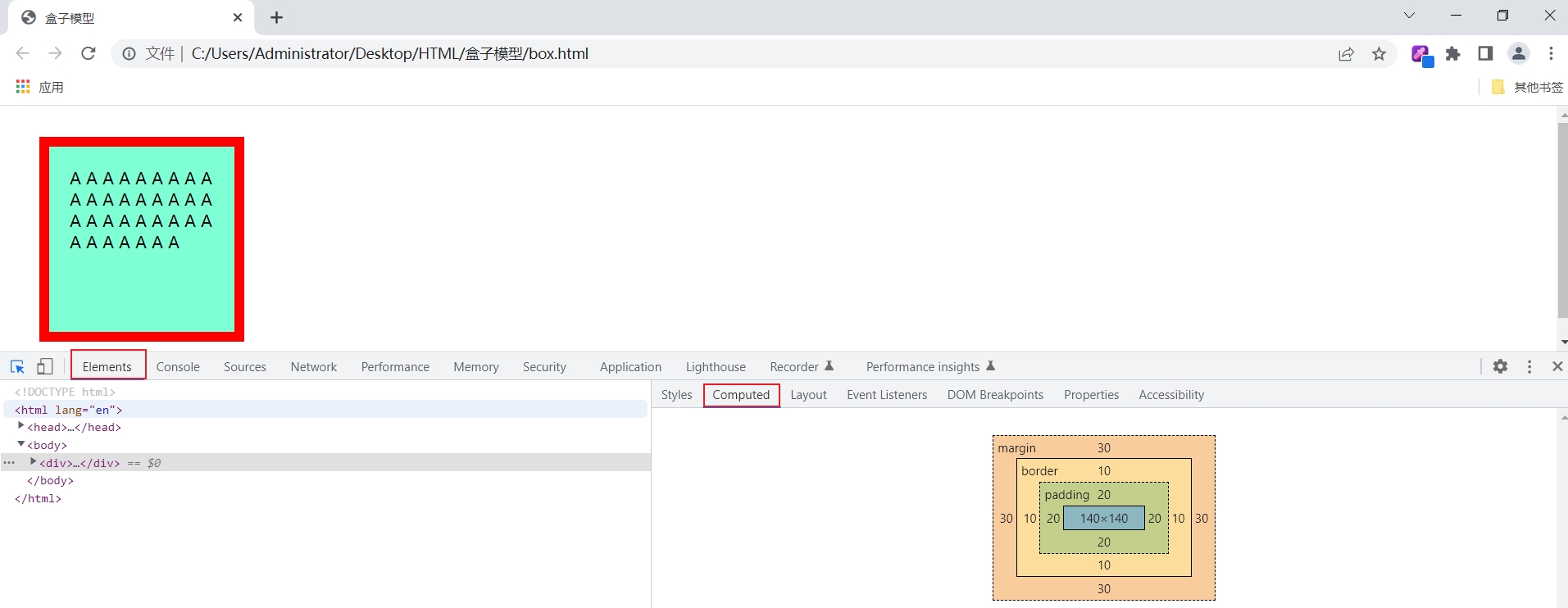Click the address bar URL field

click(656, 54)
